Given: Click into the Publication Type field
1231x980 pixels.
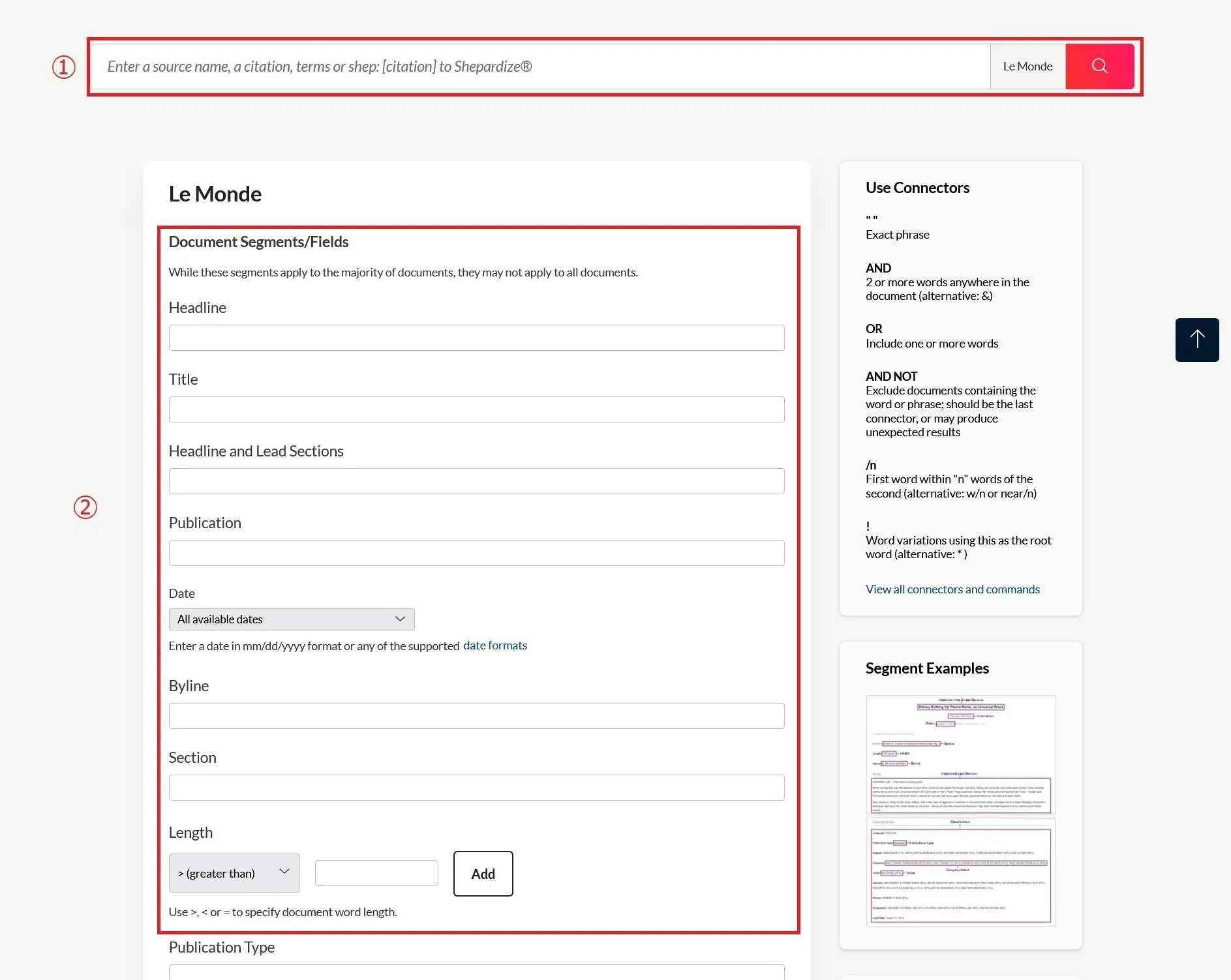Looking at the screenshot, I should pyautogui.click(x=476, y=972).
